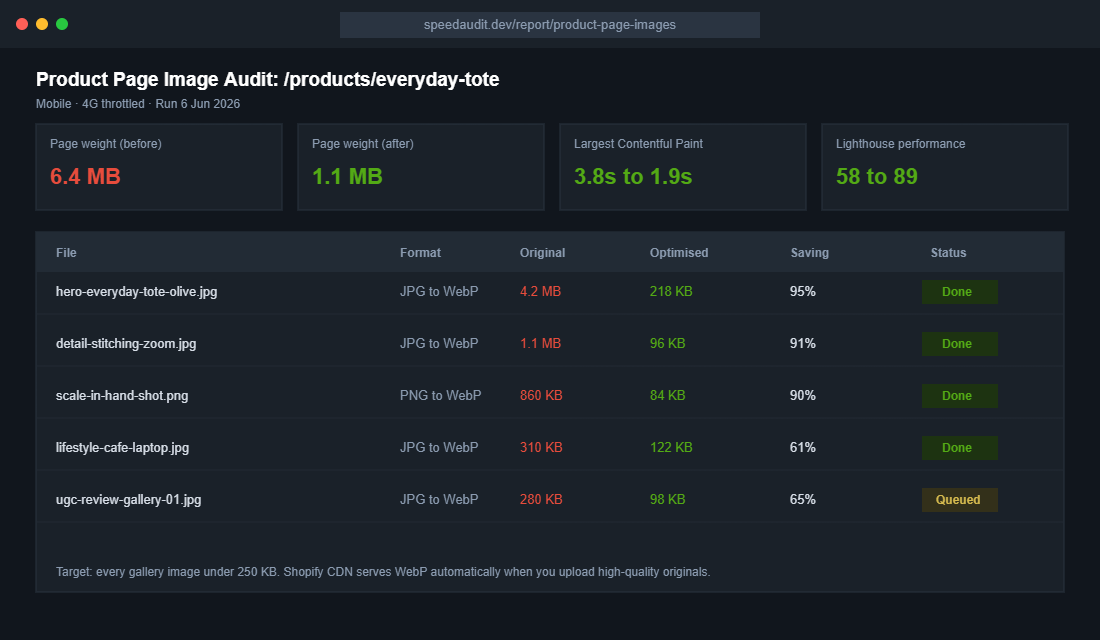This screenshot has height=640, width=1100.
Task: Select the 'Target: every gallery image' footer note
Action: (383, 572)
